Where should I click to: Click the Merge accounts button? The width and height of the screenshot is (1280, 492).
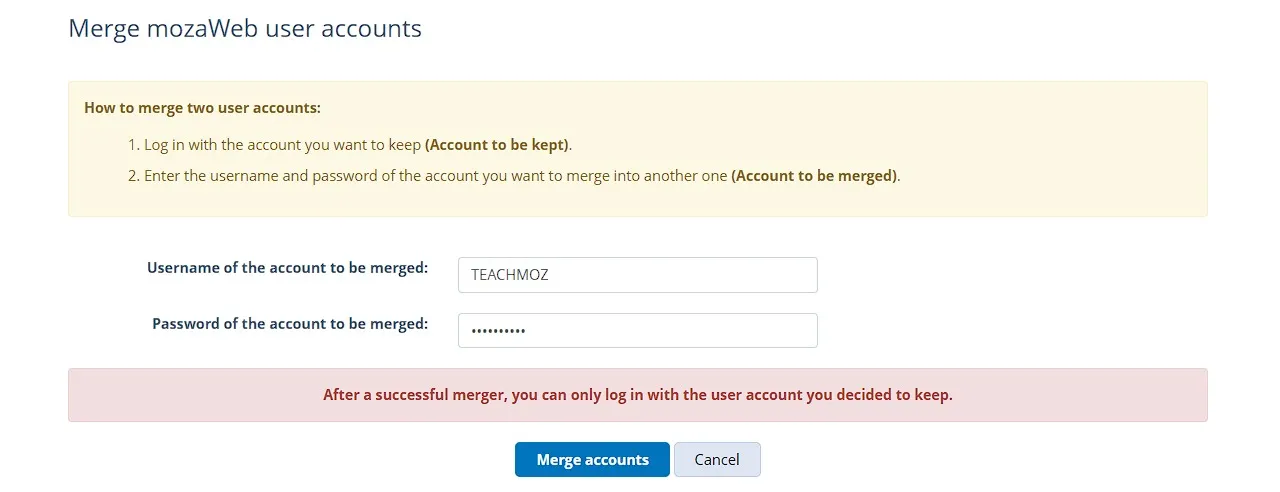pos(592,460)
